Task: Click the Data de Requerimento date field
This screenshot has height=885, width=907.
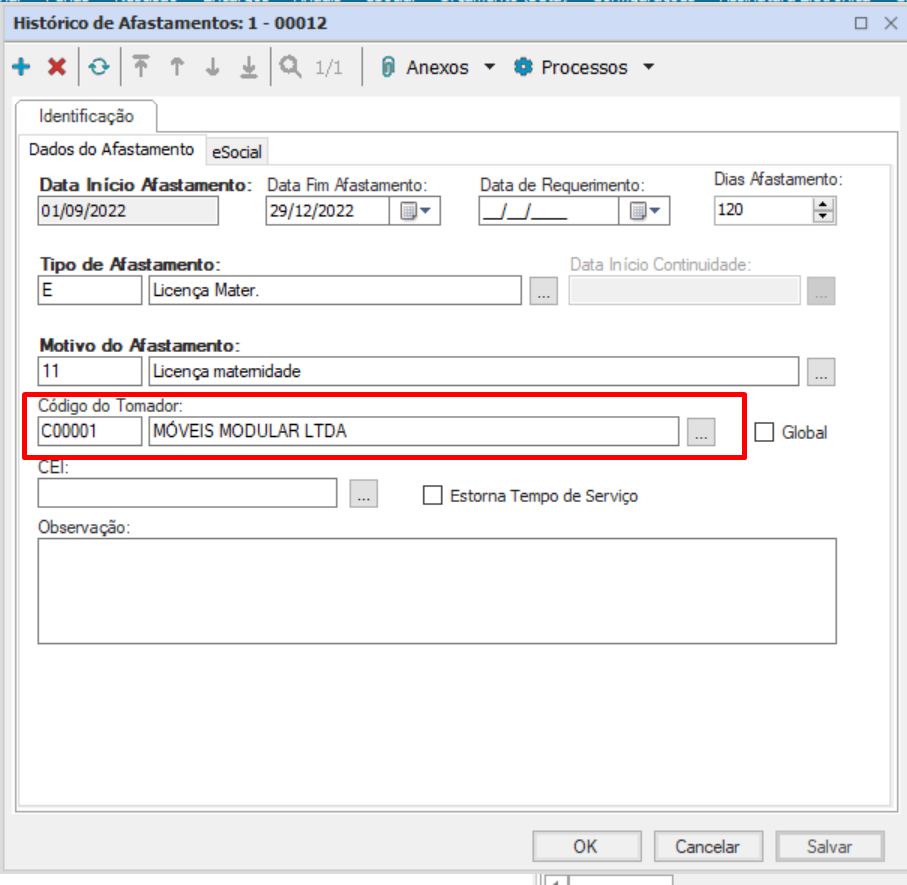Action: (x=548, y=211)
